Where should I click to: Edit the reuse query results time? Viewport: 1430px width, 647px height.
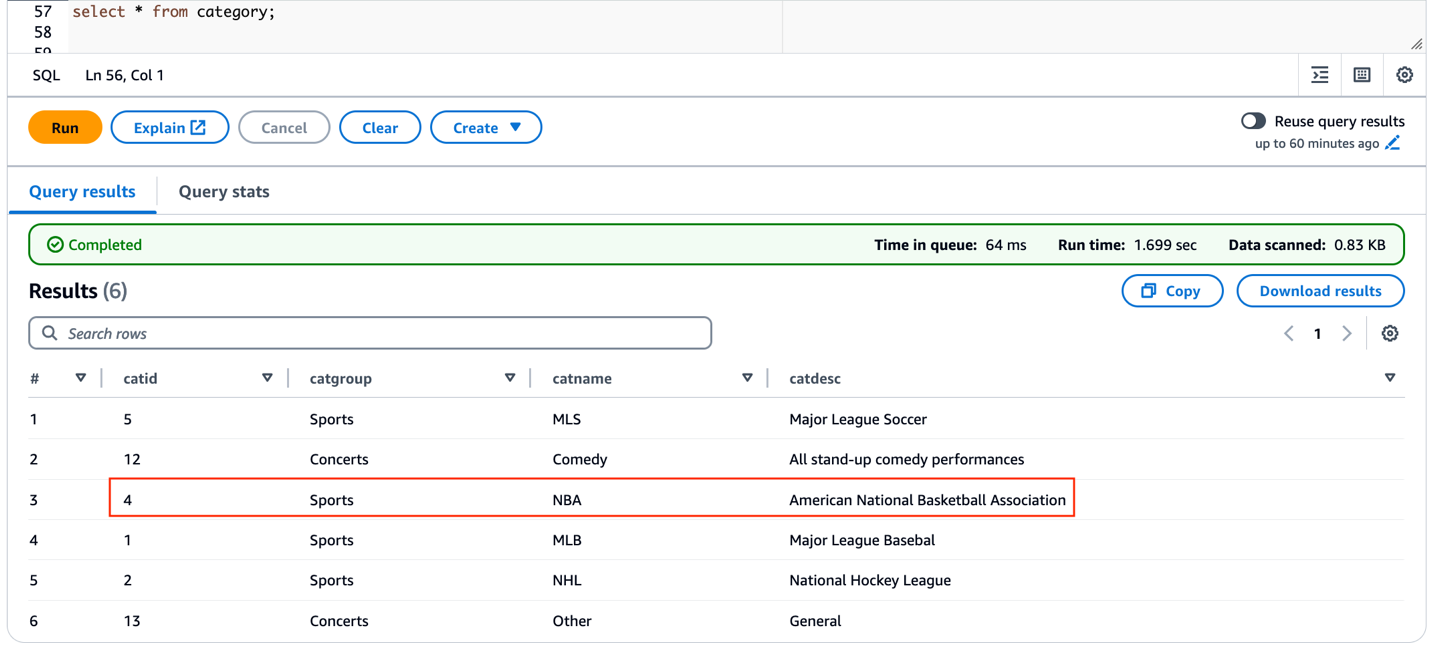click(1393, 144)
